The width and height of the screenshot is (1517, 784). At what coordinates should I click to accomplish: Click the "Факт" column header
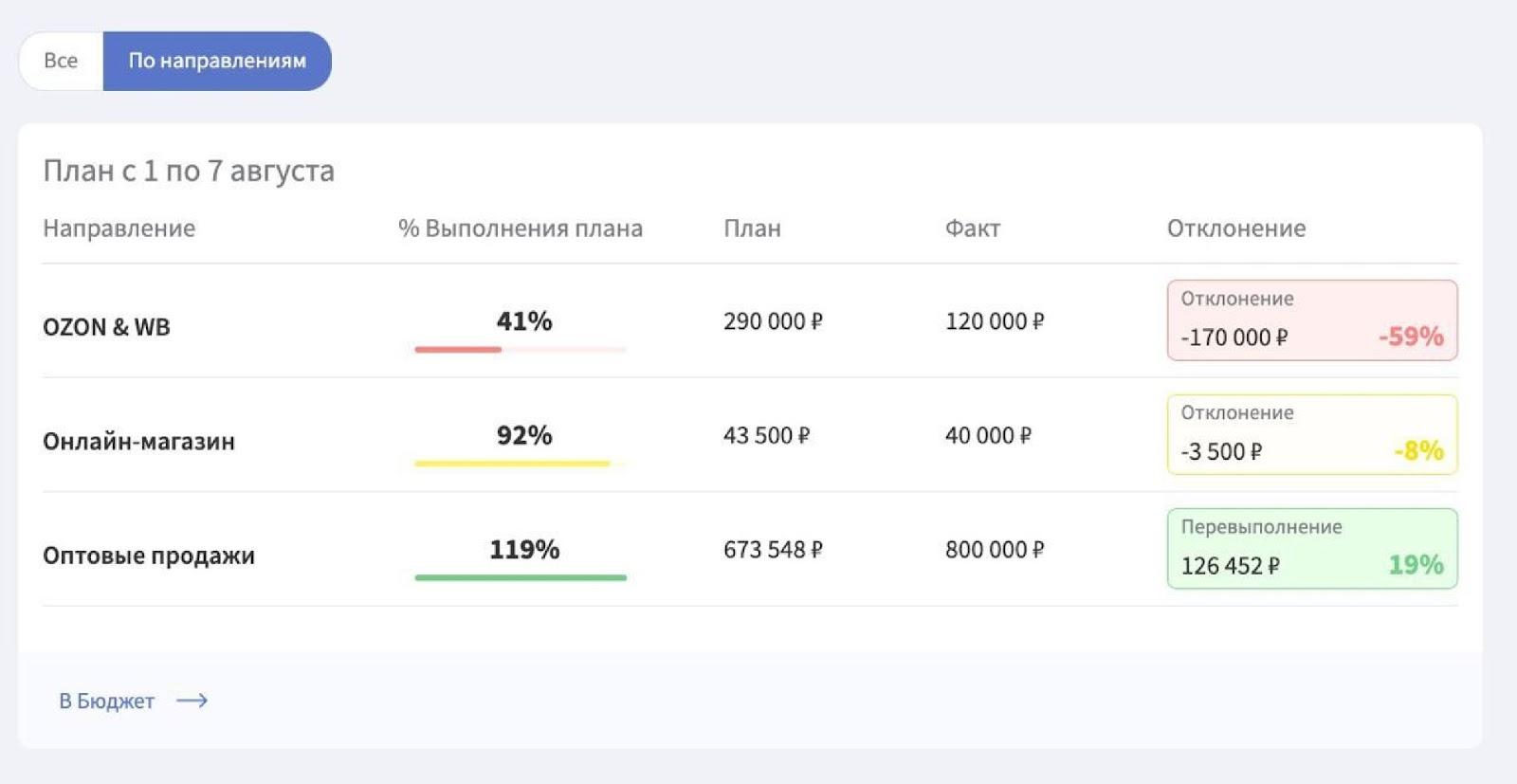pyautogui.click(x=972, y=228)
